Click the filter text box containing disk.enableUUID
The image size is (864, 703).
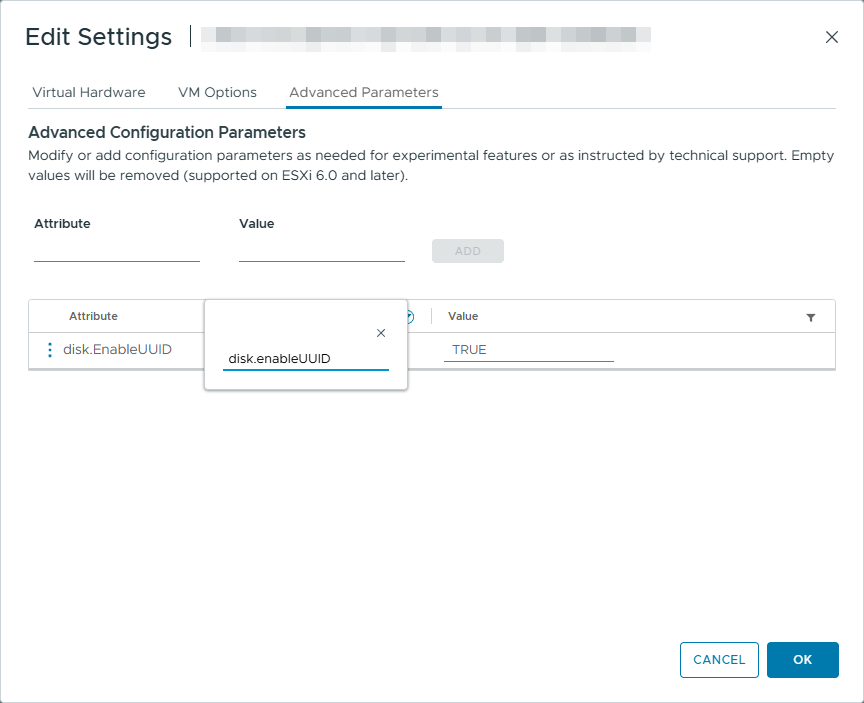tap(305, 358)
